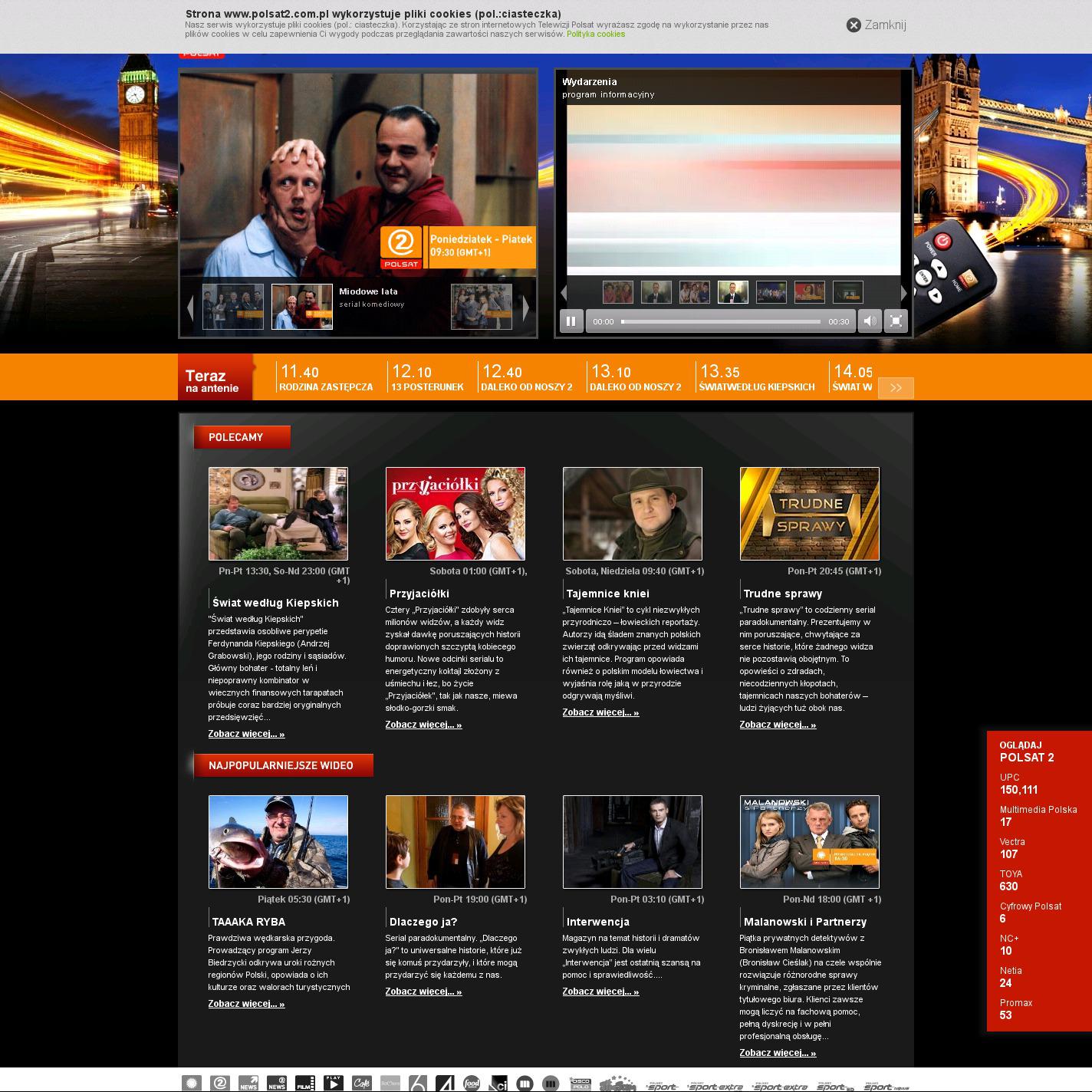1092x1092 pixels.
Task: Select 13.35 Świat według Kiepskich schedule entry
Action: click(756, 378)
